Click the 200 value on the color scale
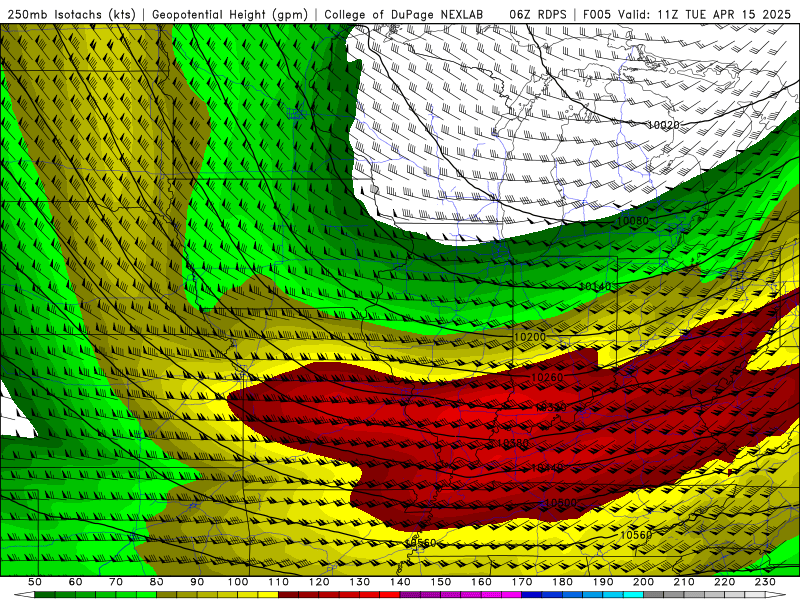Viewport: 800px width, 600px height. pos(643,582)
